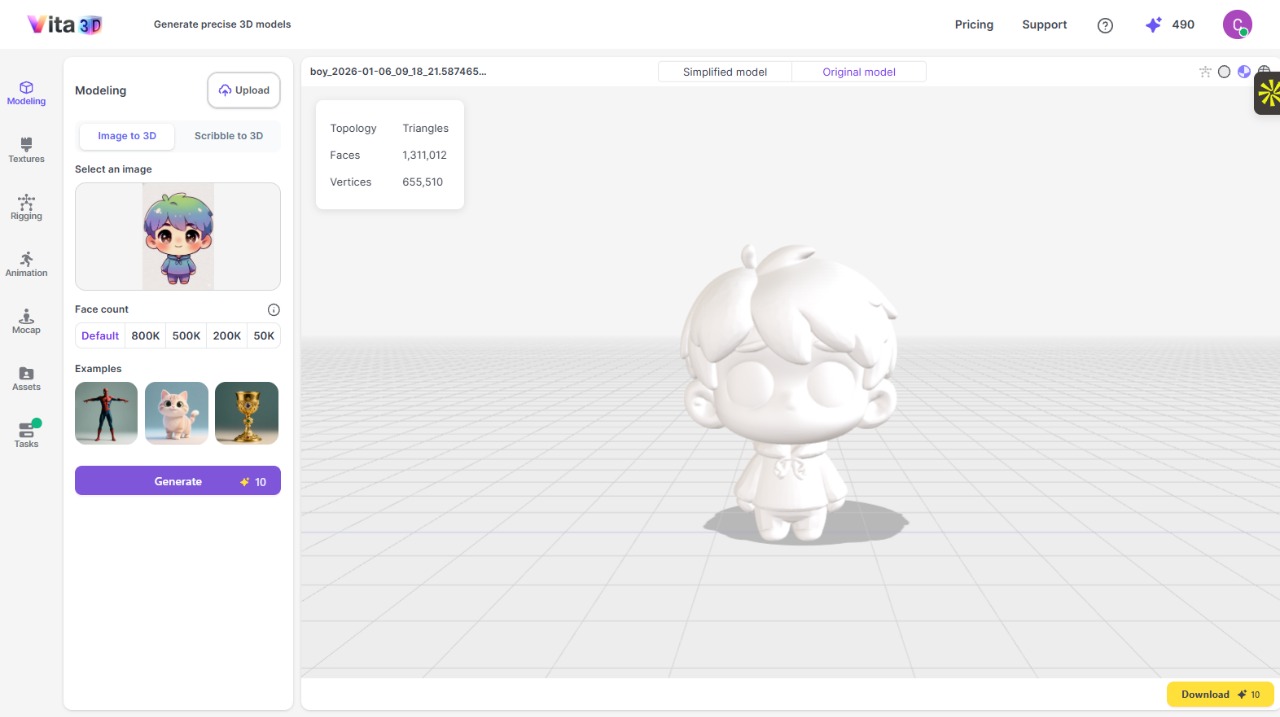Open the Assets folder icon
Image resolution: width=1280 pixels, height=717 pixels.
click(26, 378)
